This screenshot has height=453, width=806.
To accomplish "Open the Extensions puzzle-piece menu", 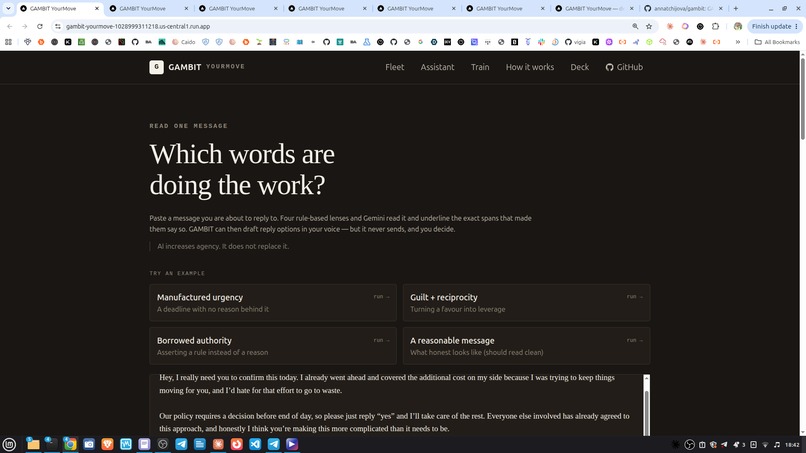I will [x=715, y=26].
